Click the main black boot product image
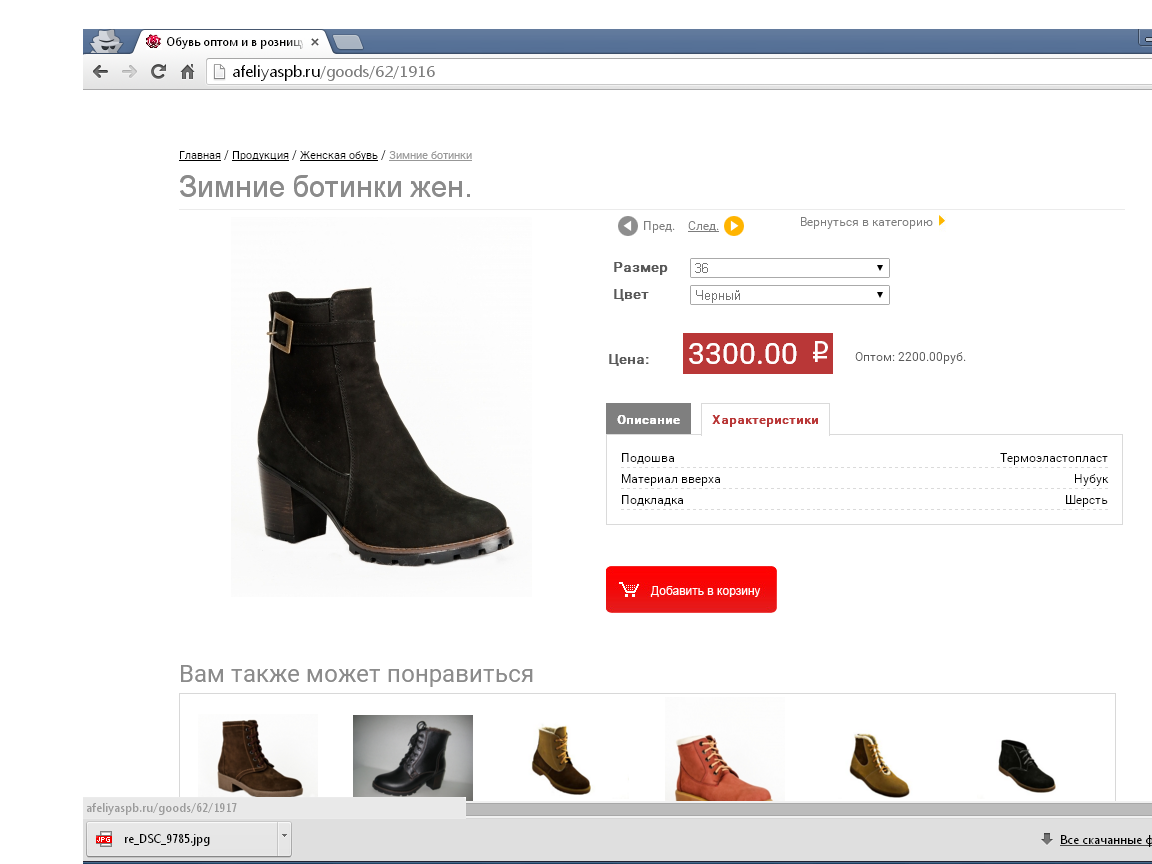 pos(381,406)
